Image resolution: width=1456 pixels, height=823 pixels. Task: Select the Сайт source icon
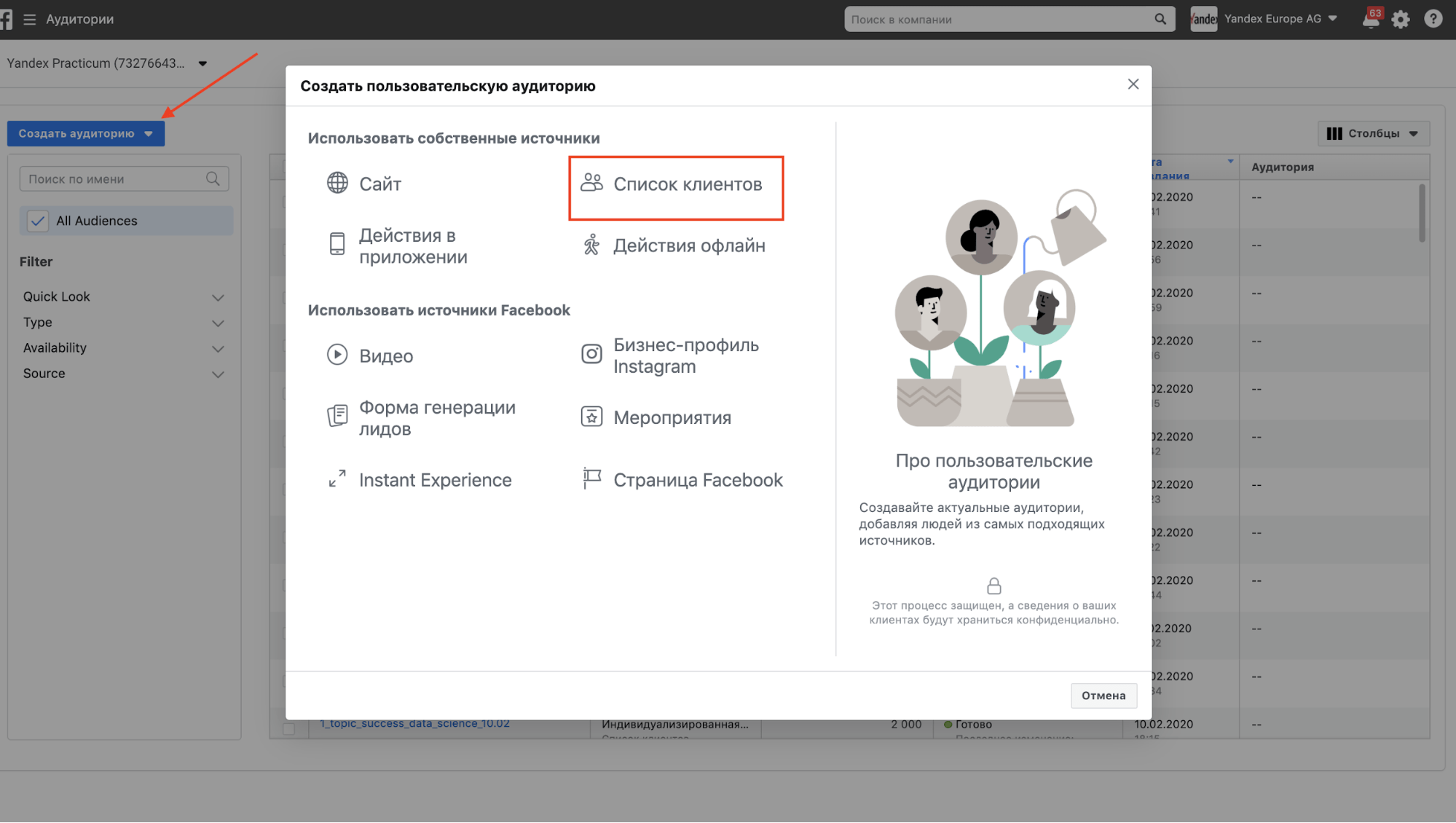[x=337, y=184]
